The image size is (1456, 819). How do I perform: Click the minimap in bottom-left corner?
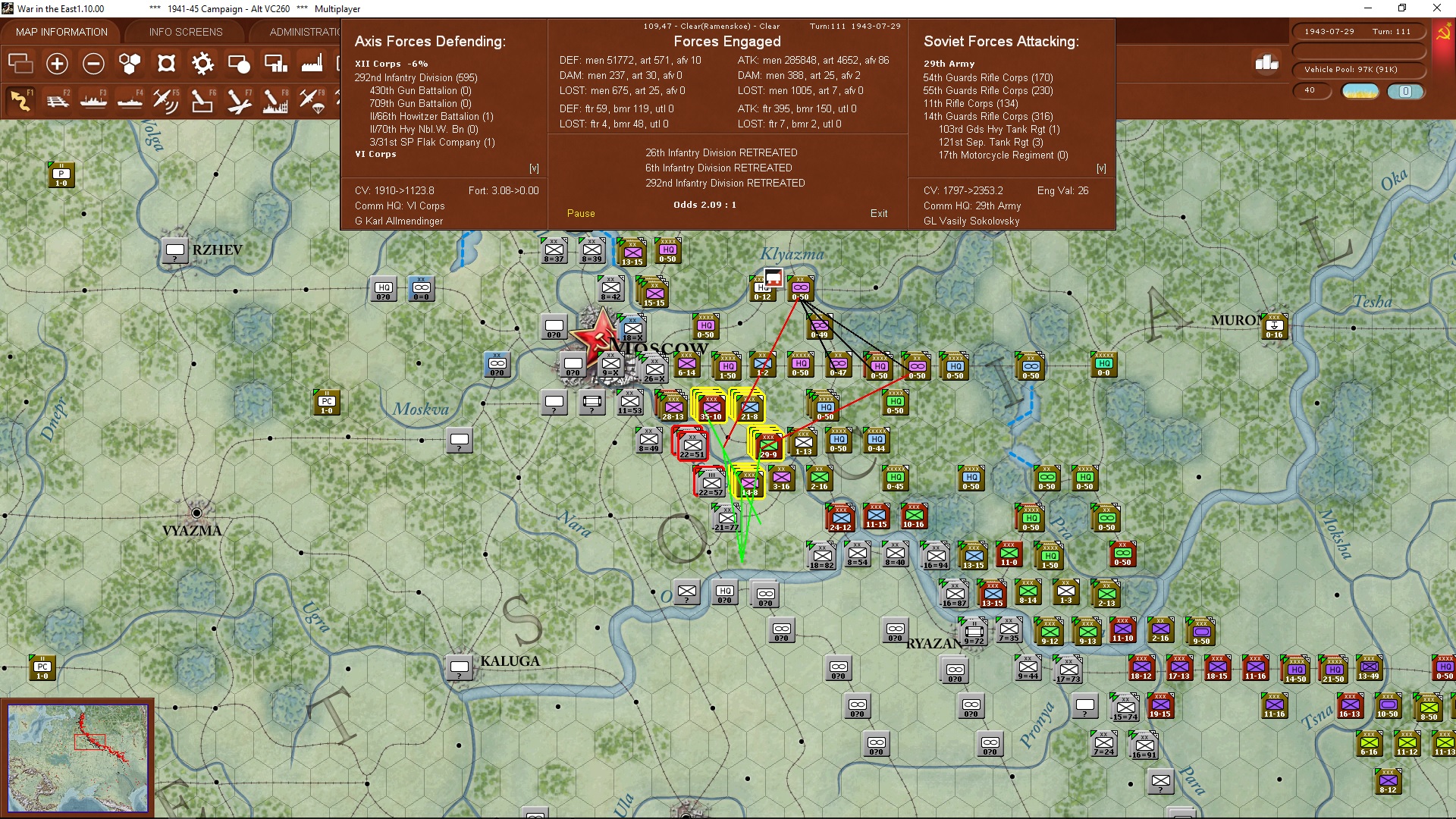tap(77, 757)
